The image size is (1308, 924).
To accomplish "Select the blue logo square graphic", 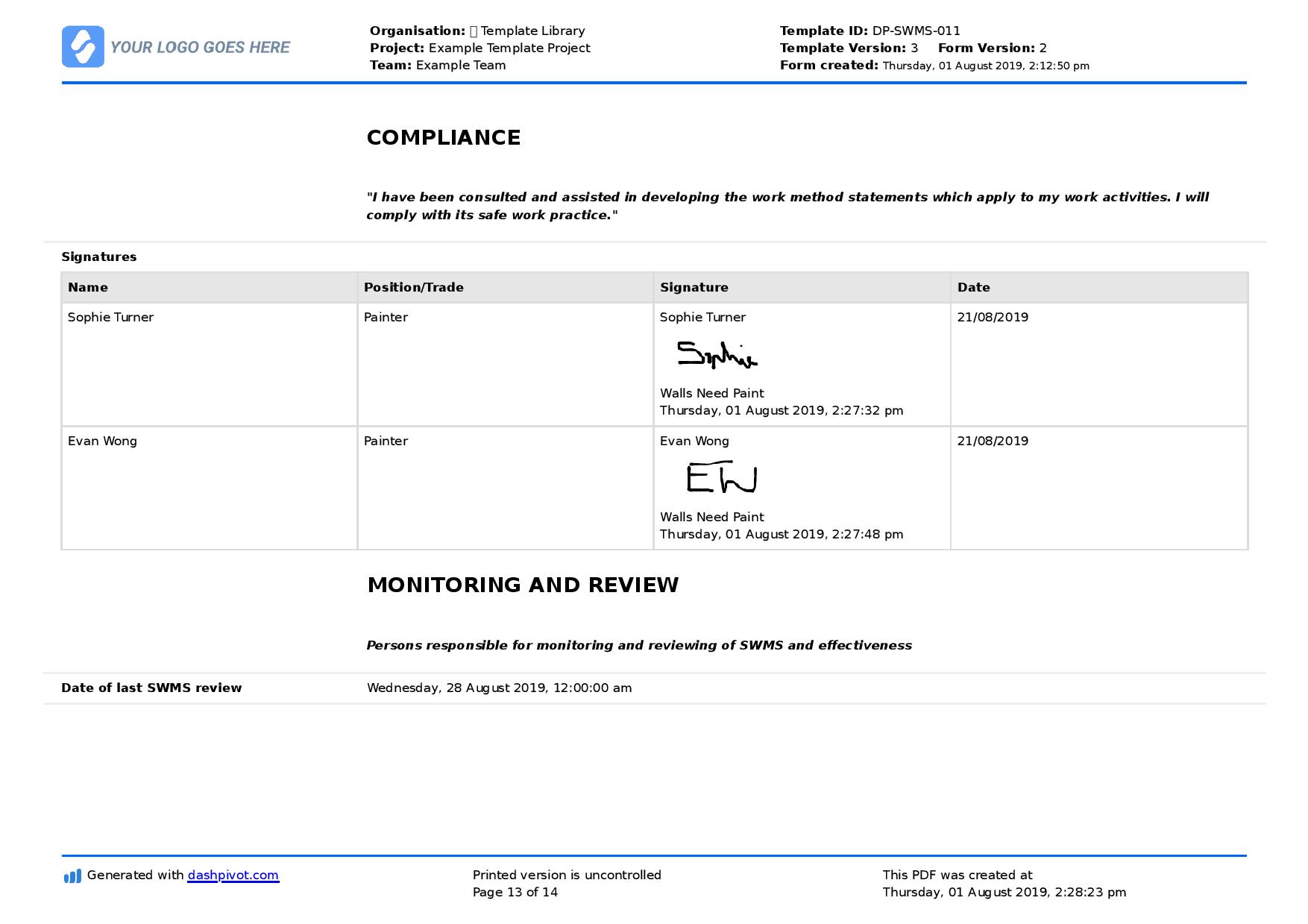I will coord(82,47).
